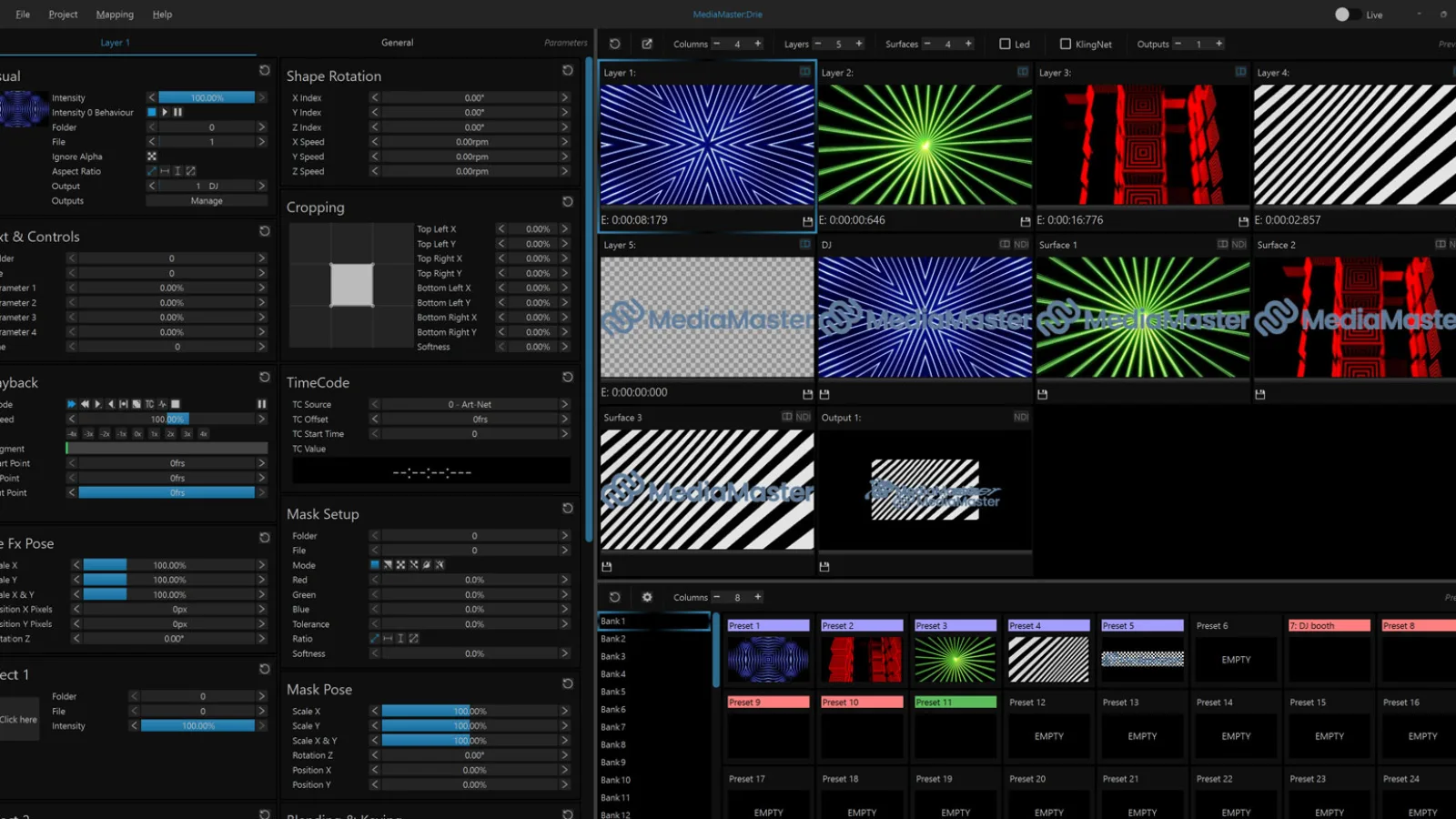Image resolution: width=1456 pixels, height=819 pixels.
Task: Toggle the first Aspect Ratio mode icon
Action: point(152,171)
